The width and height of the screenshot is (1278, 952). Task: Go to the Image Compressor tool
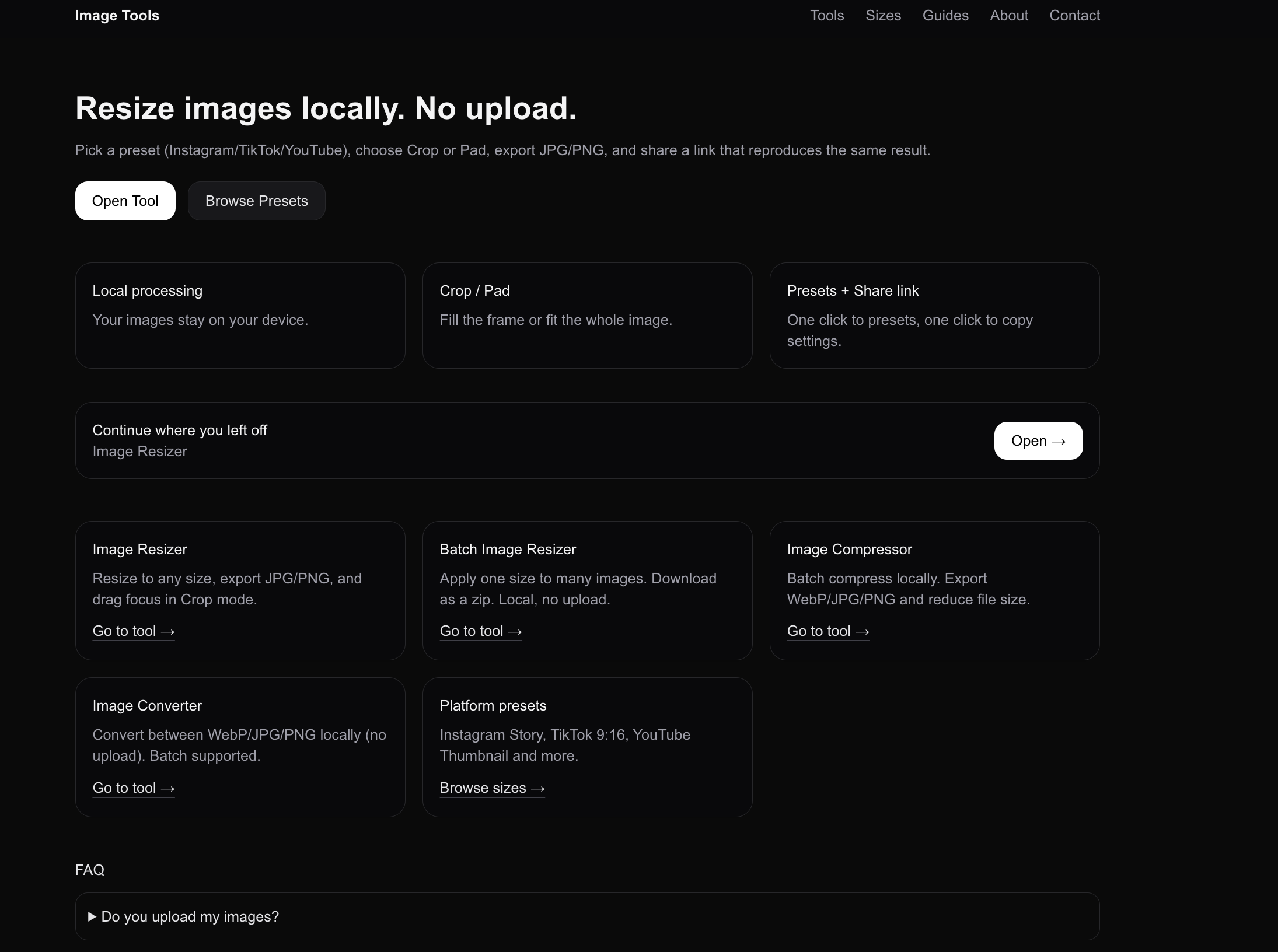pos(828,631)
